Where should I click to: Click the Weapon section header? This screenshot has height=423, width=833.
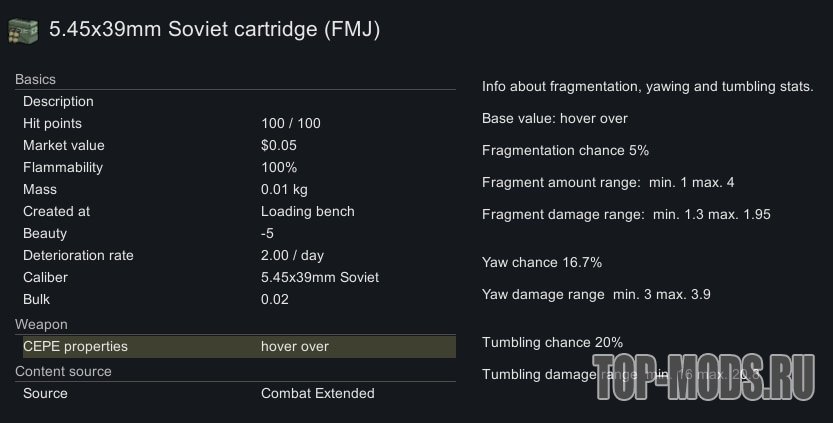[x=41, y=324]
